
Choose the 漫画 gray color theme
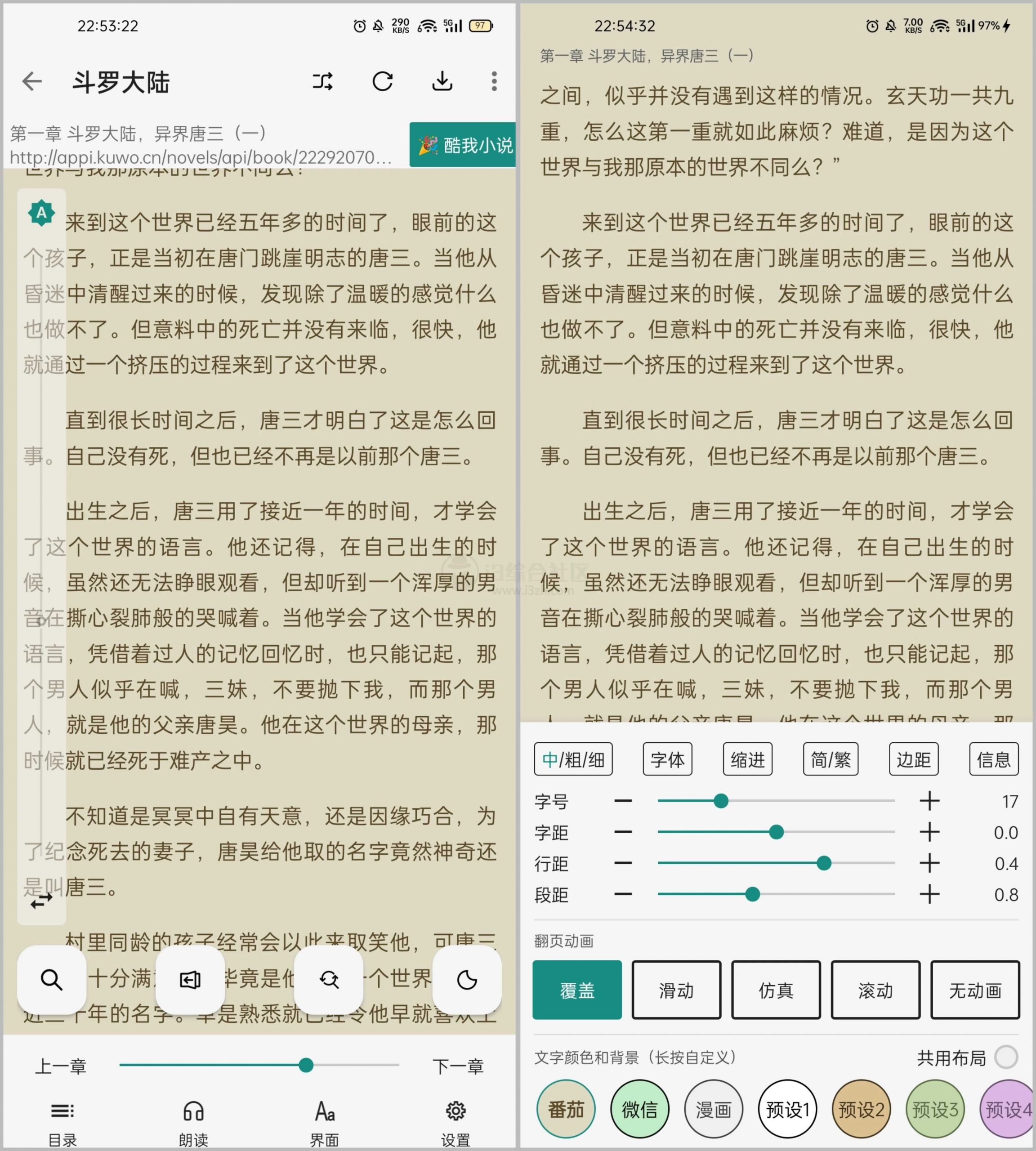[x=714, y=1109]
